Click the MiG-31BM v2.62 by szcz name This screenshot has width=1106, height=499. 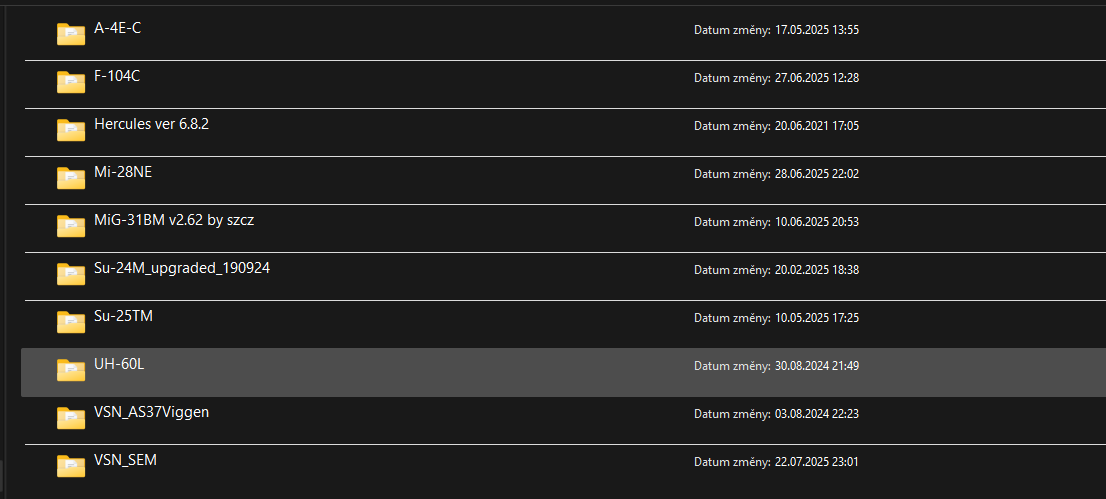click(x=174, y=220)
